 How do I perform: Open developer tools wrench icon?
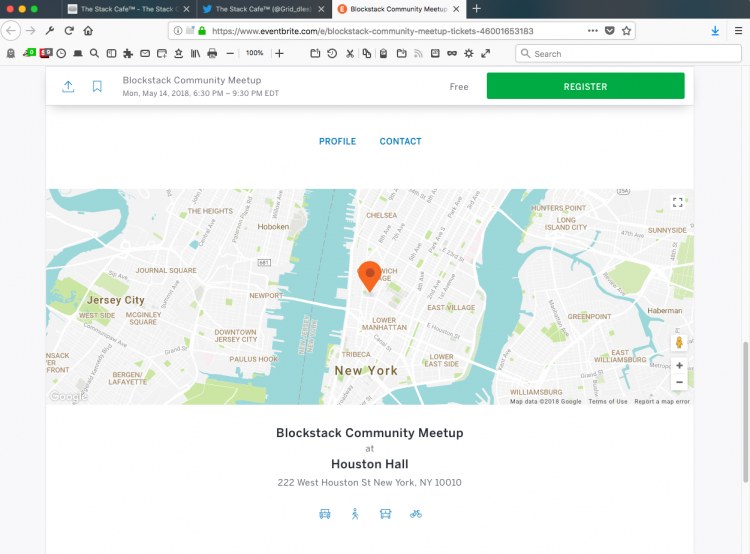[50, 31]
